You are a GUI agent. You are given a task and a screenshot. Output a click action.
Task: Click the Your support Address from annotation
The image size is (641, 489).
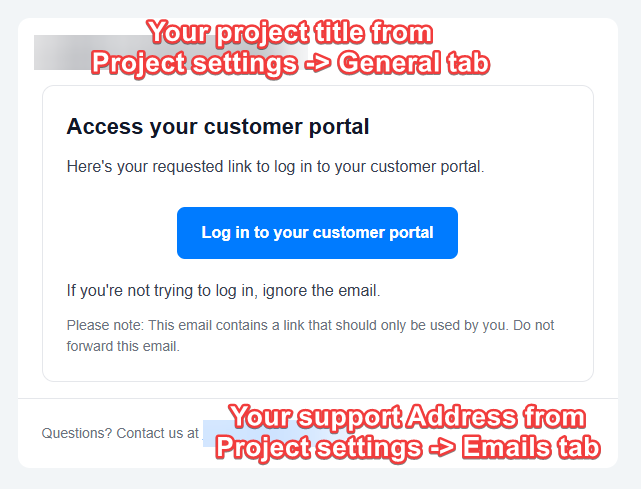(x=407, y=416)
